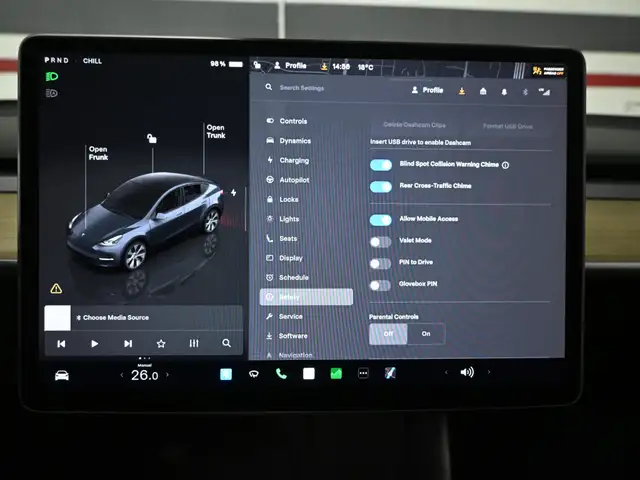Tap HomeLink garage icon in settings header

[483, 91]
